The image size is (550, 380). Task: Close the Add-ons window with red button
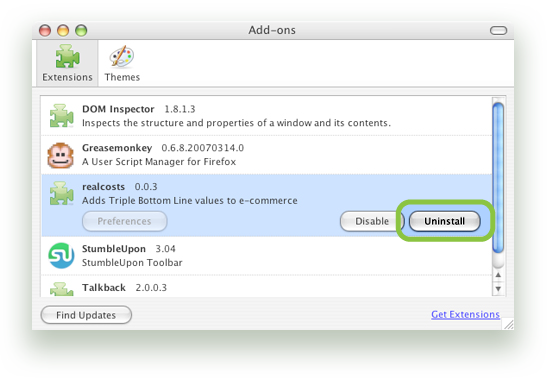45,31
